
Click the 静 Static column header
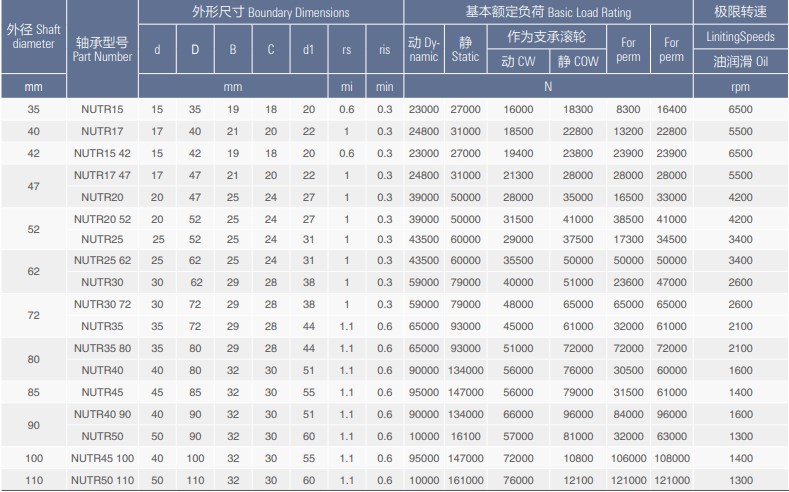465,49
